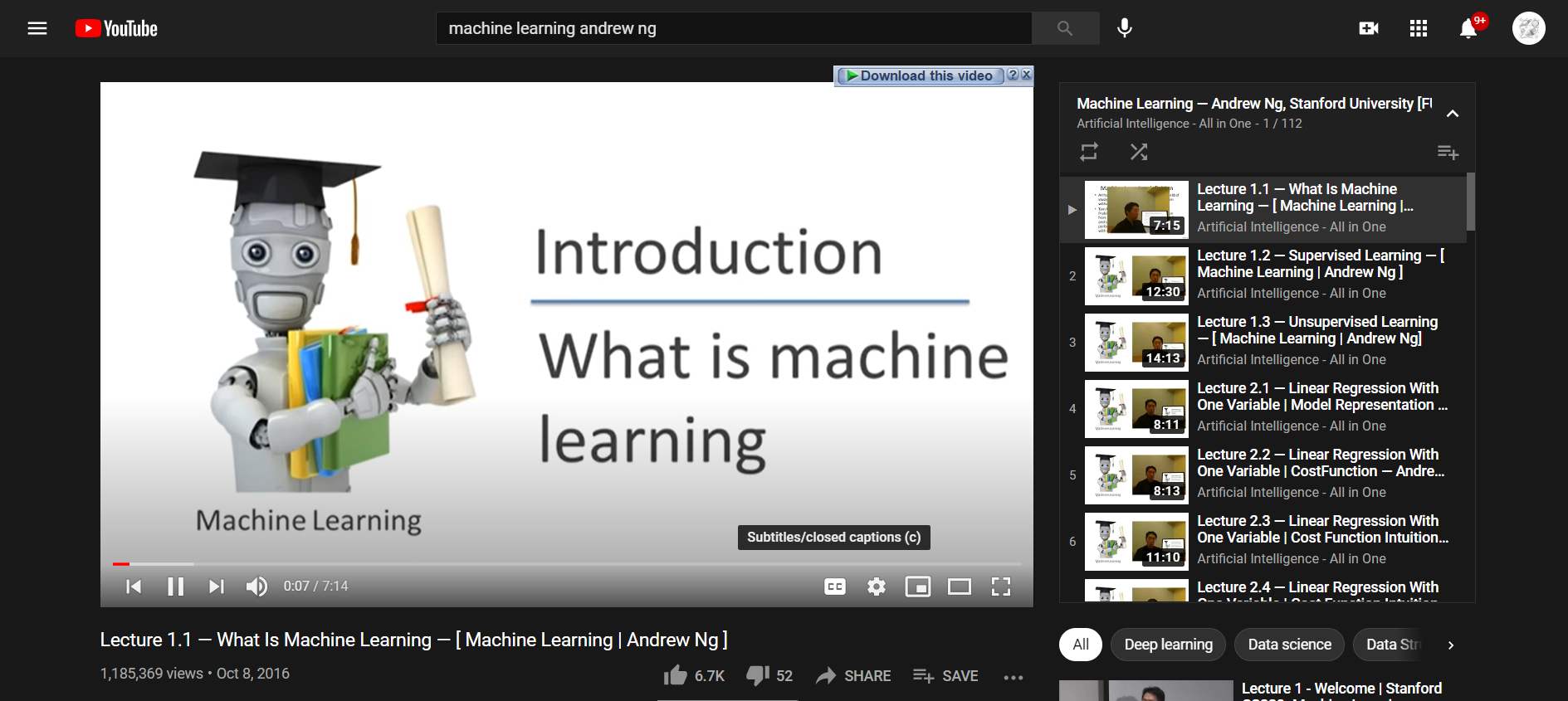
Task: Toggle theater mode
Action: click(x=960, y=587)
